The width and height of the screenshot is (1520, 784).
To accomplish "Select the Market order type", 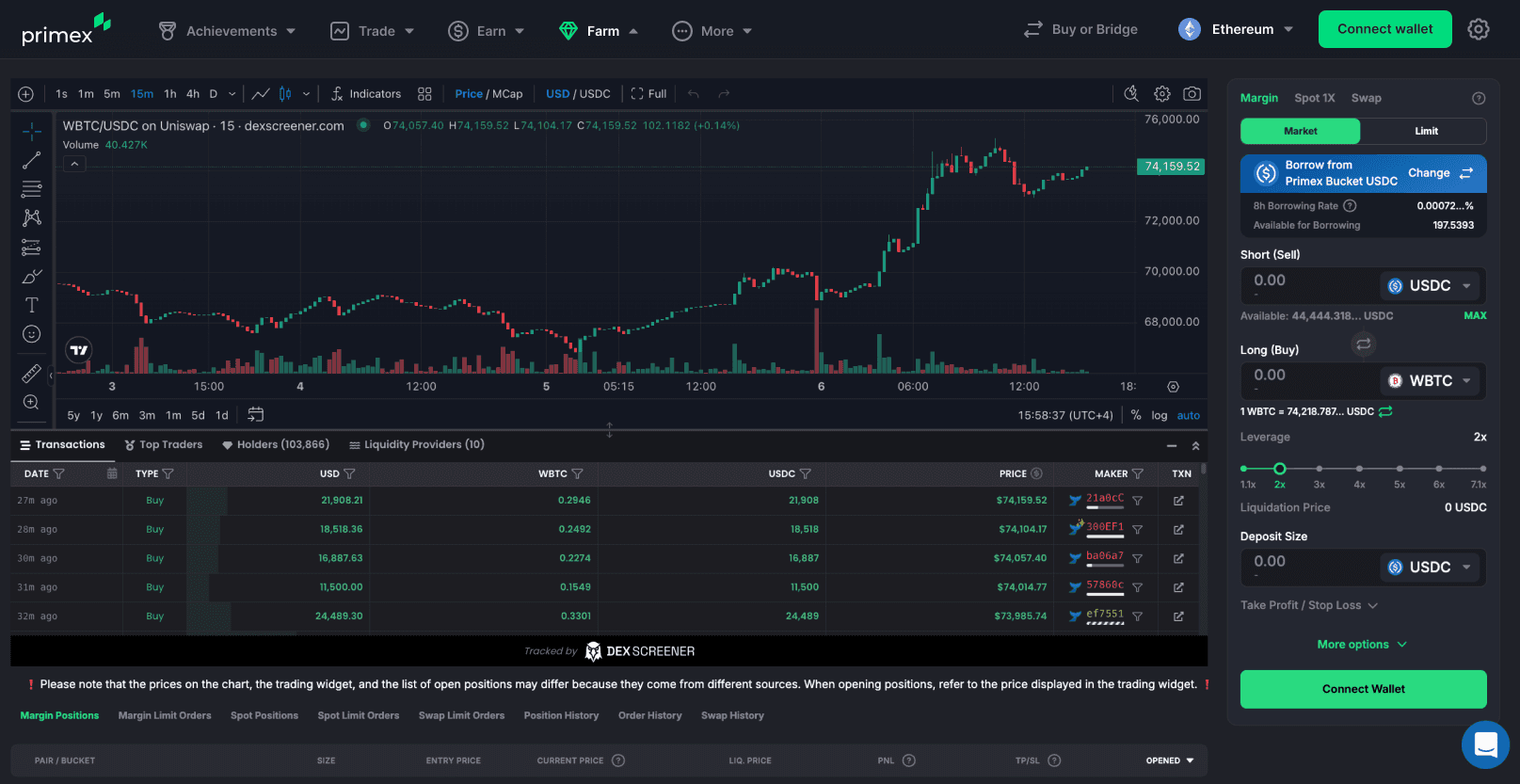I will [x=1300, y=131].
